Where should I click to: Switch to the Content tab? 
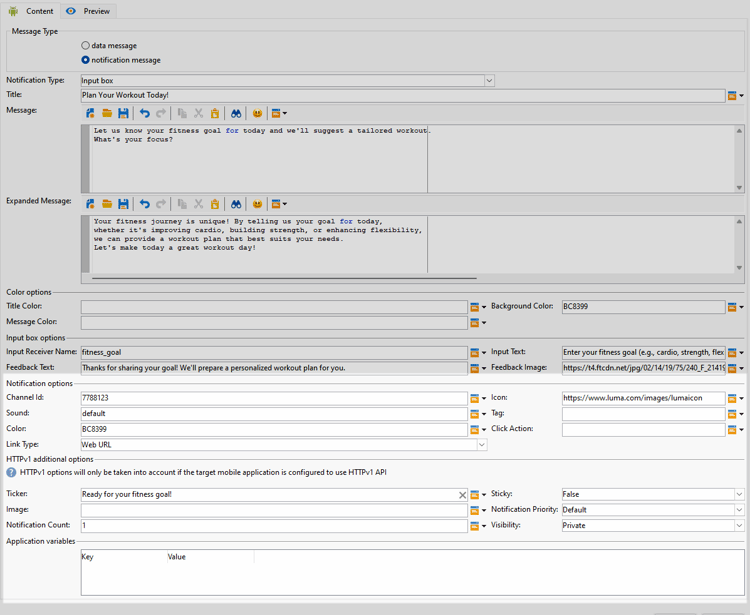pyautogui.click(x=31, y=11)
